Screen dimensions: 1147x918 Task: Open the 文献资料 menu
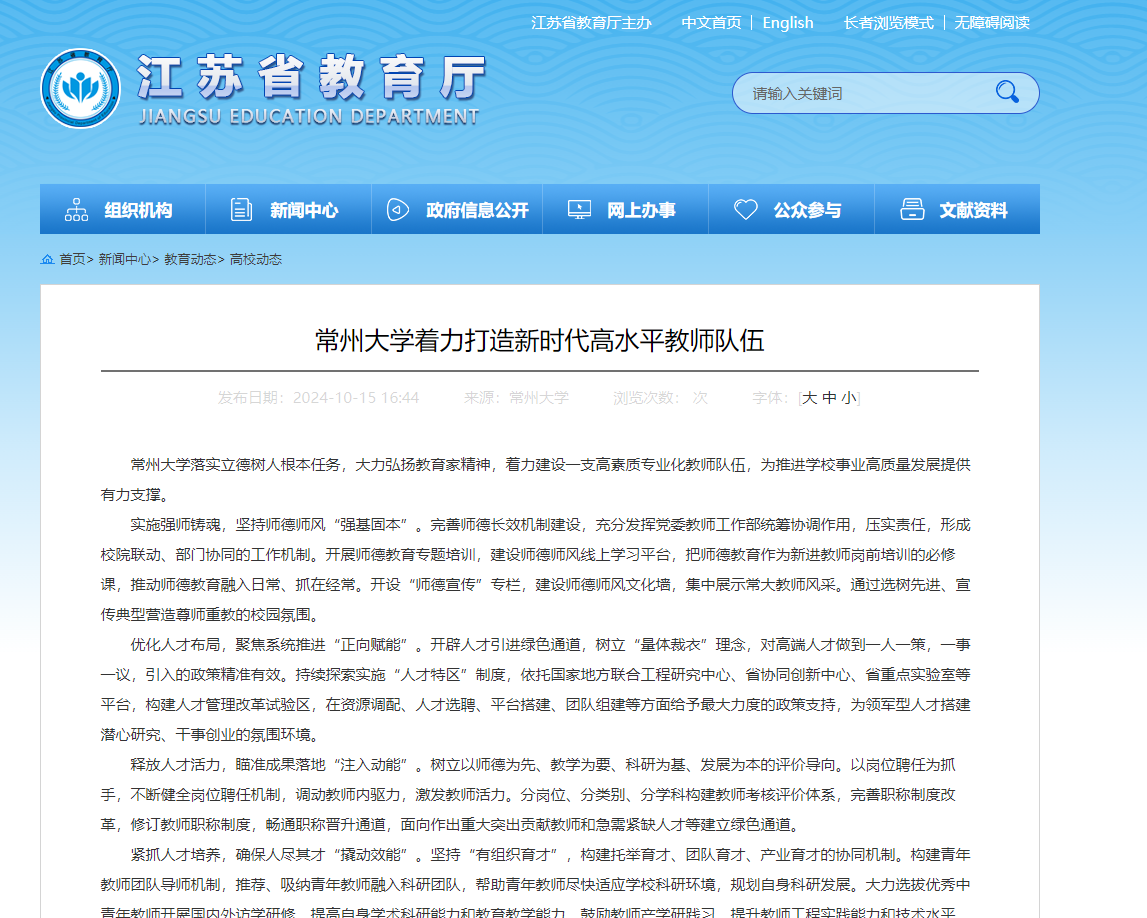[958, 209]
